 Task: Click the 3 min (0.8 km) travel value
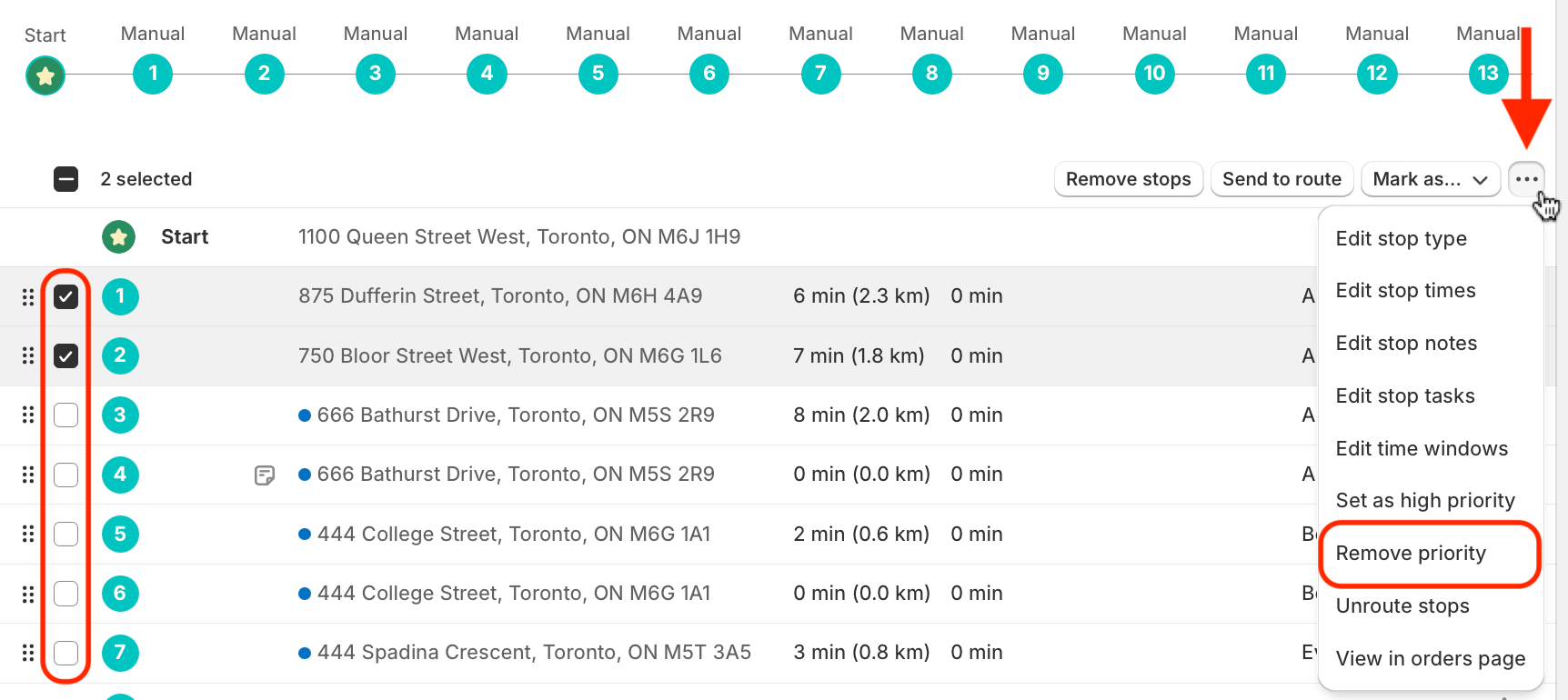click(861, 653)
